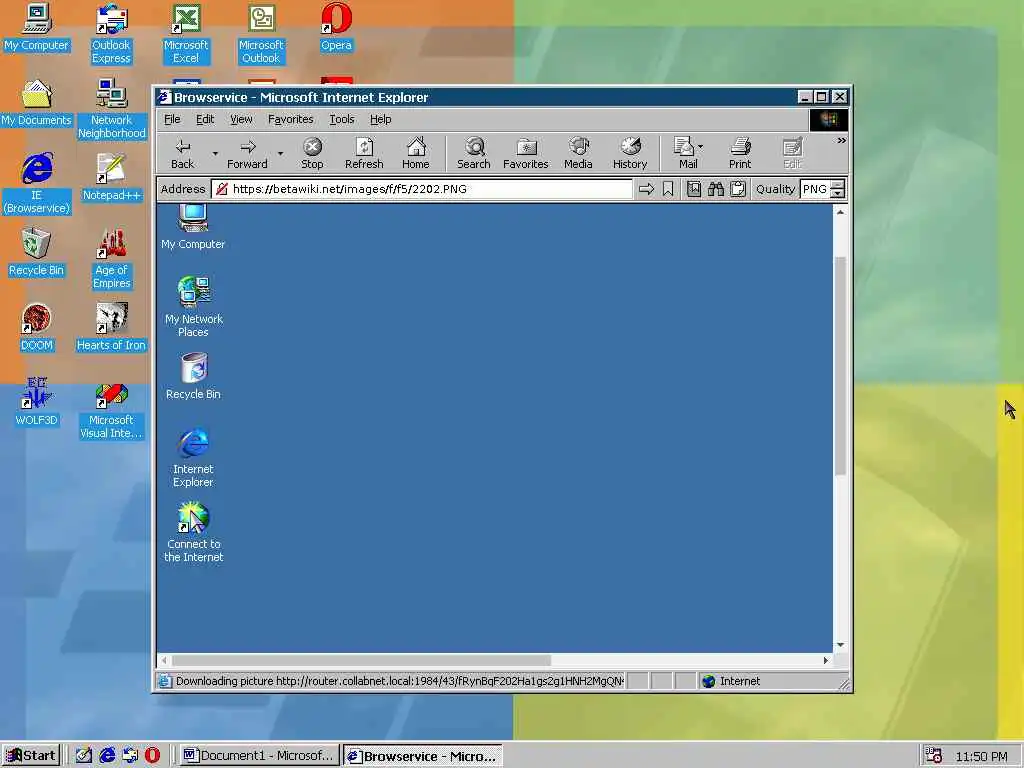Viewport: 1024px width, 768px height.
Task: Click the Forward toolbar button
Action: [247, 153]
